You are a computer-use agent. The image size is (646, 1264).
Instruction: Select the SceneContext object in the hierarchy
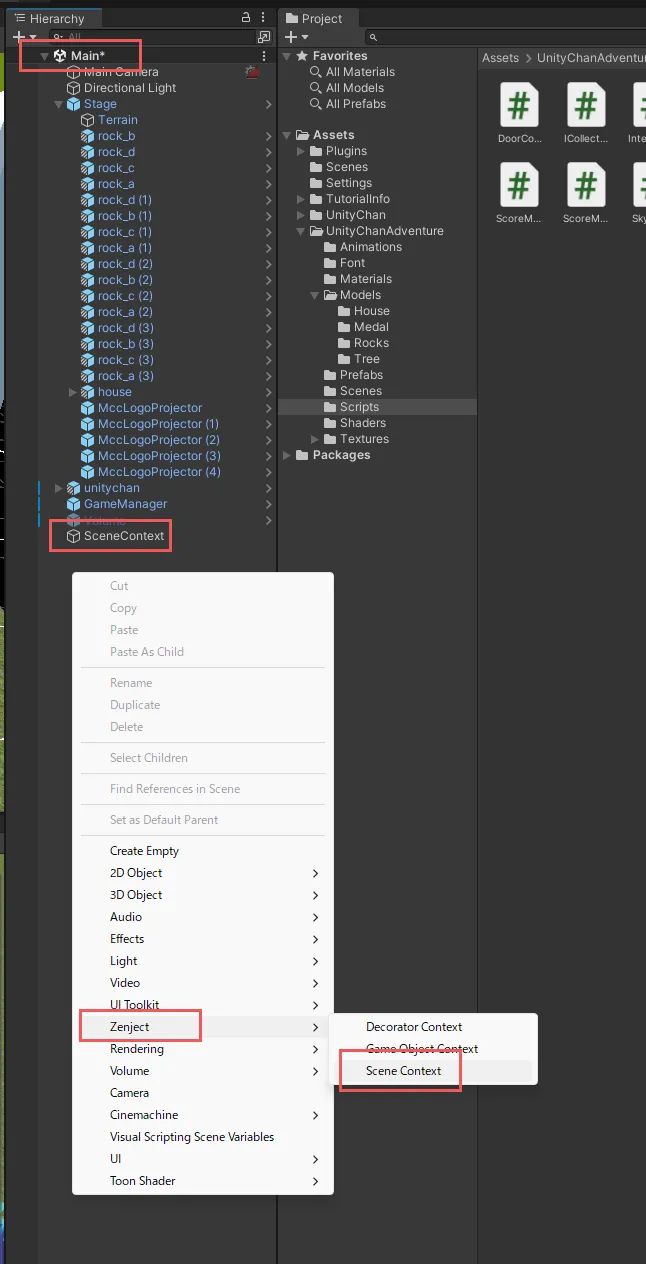123,536
